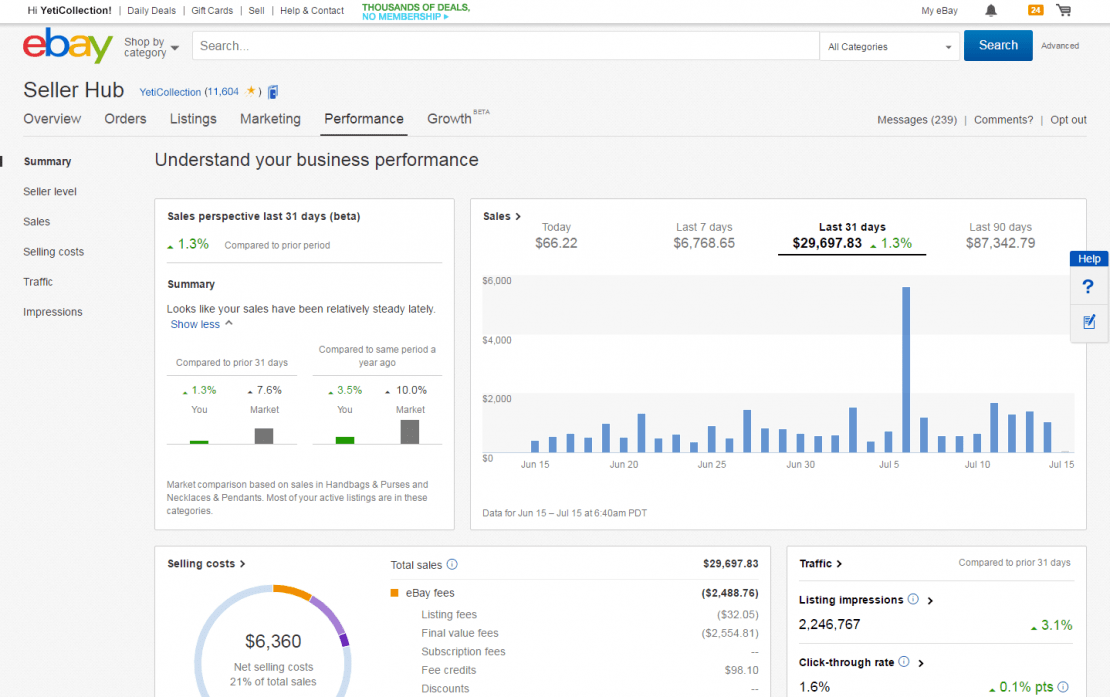Open the shopping cart icon
This screenshot has height=697, width=1110.
(x=1063, y=10)
